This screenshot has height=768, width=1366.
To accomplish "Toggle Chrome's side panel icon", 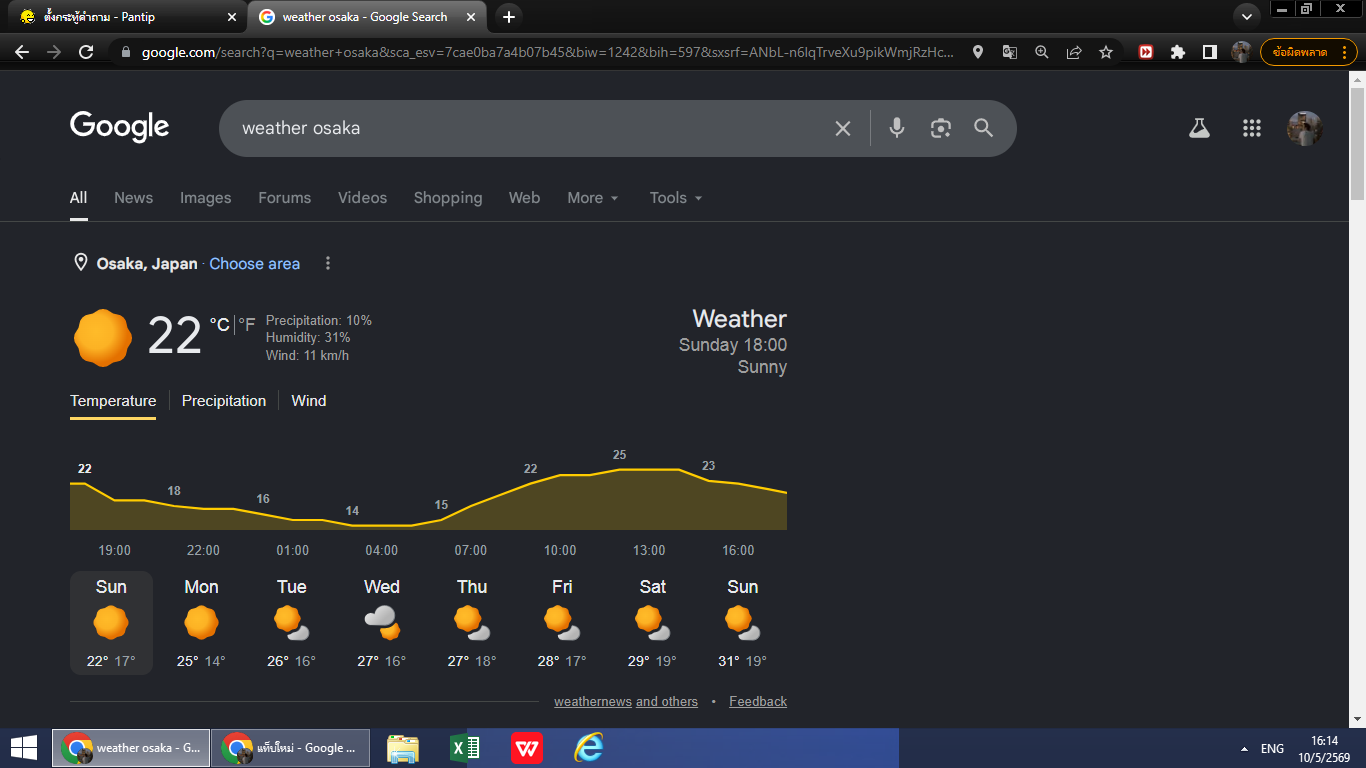I will click(1209, 52).
